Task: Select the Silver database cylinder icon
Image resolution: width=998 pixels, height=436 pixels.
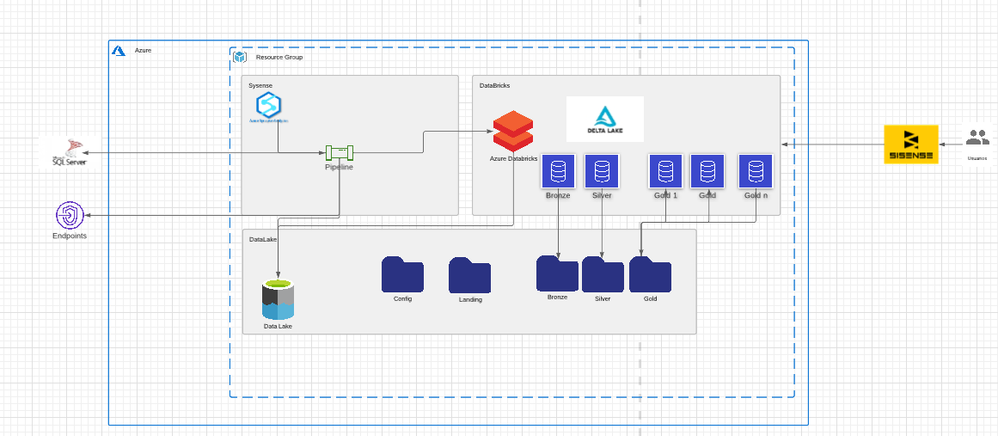Action: point(599,171)
